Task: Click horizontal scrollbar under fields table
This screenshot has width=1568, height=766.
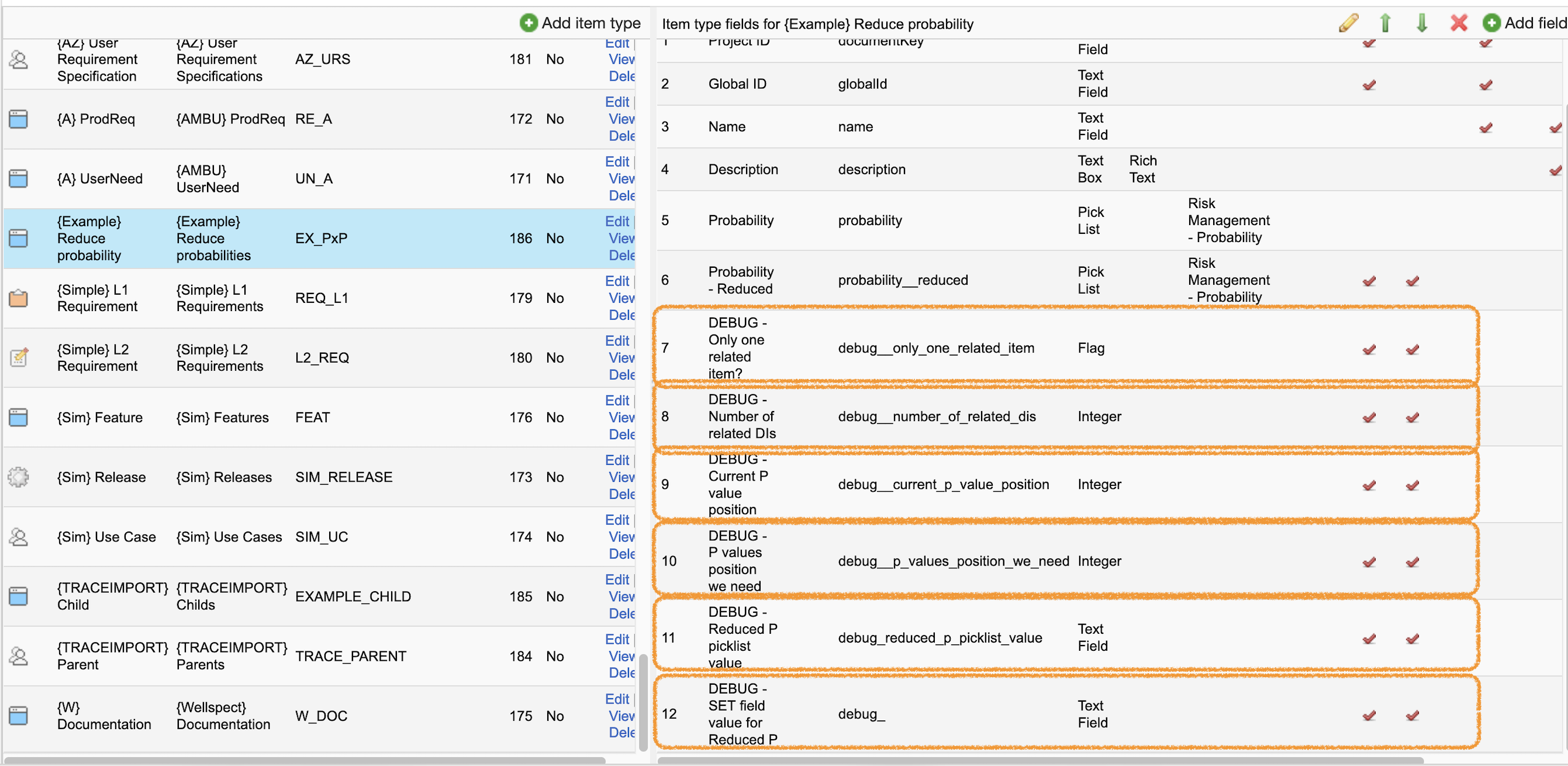Action: [x=1039, y=761]
